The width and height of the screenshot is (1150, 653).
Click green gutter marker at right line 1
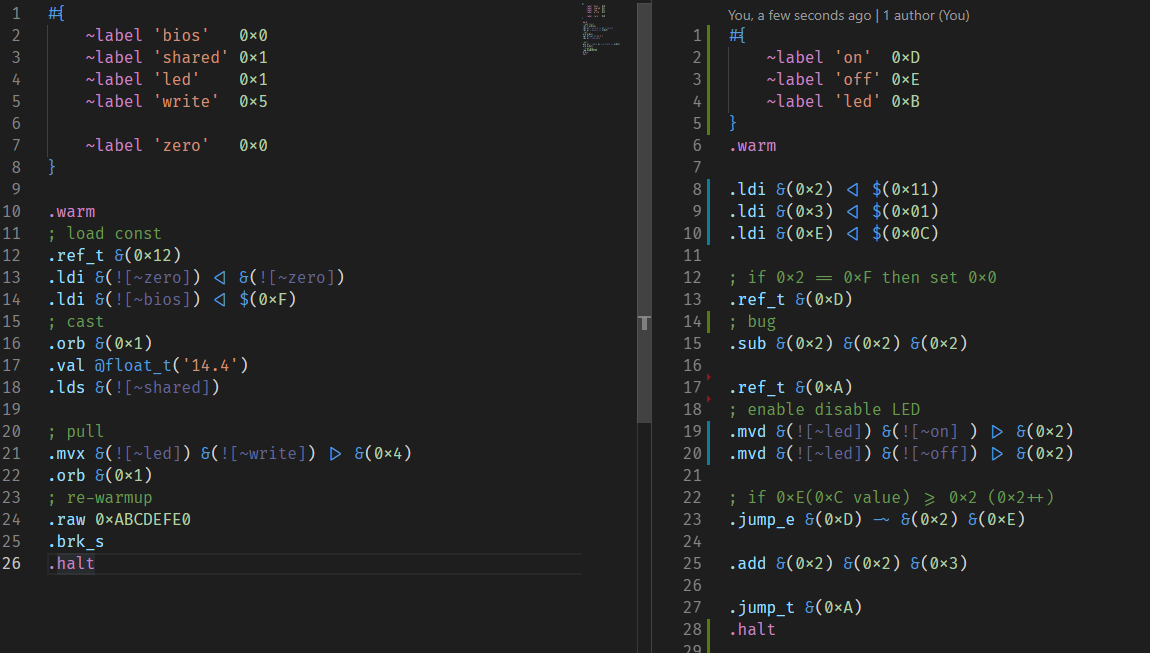point(708,35)
